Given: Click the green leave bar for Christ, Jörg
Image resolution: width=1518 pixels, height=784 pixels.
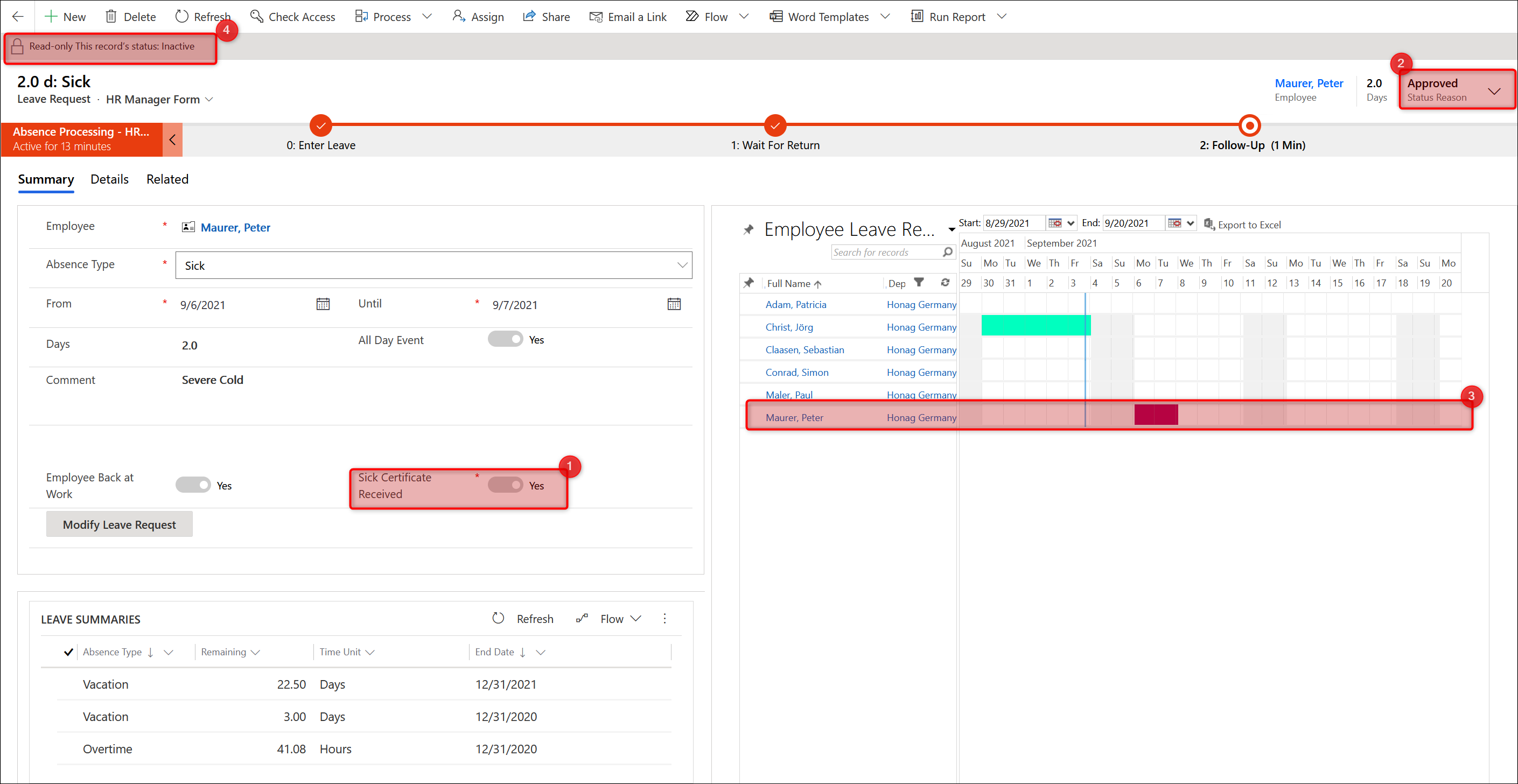Looking at the screenshot, I should click(1036, 325).
